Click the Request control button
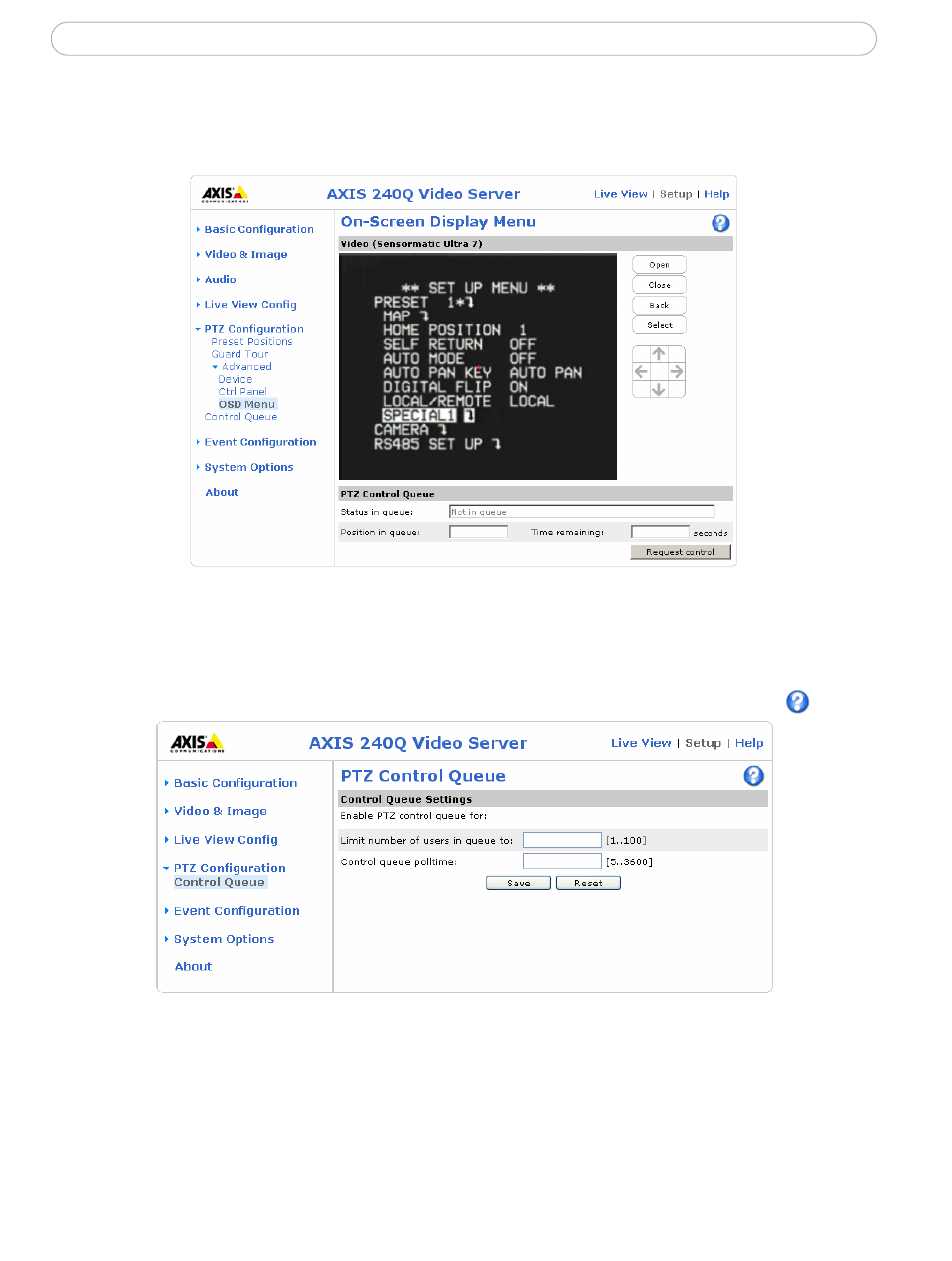Screen dimensions: 952x1261 pos(681,552)
